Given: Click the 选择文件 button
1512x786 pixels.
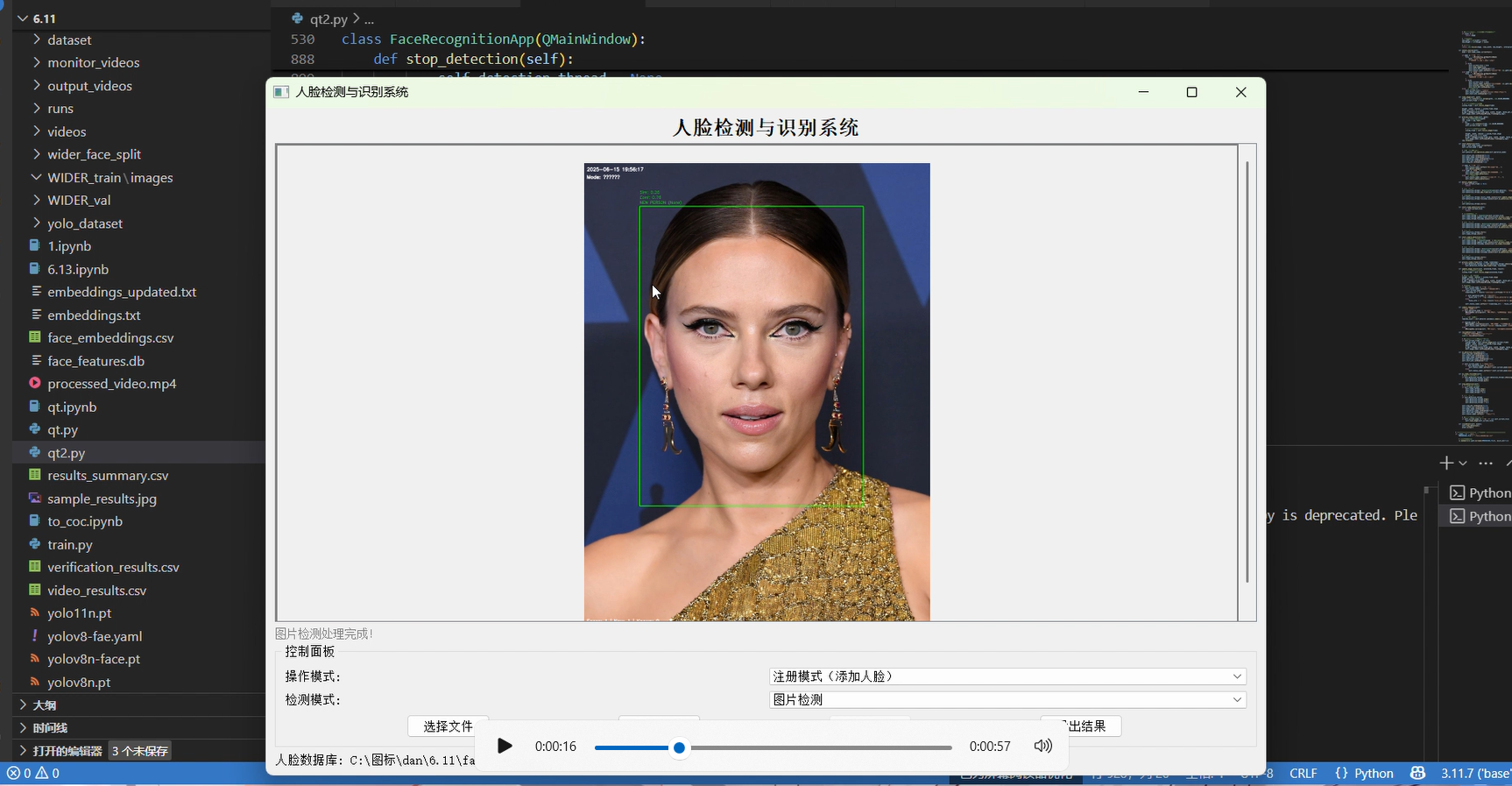Looking at the screenshot, I should coord(448,726).
